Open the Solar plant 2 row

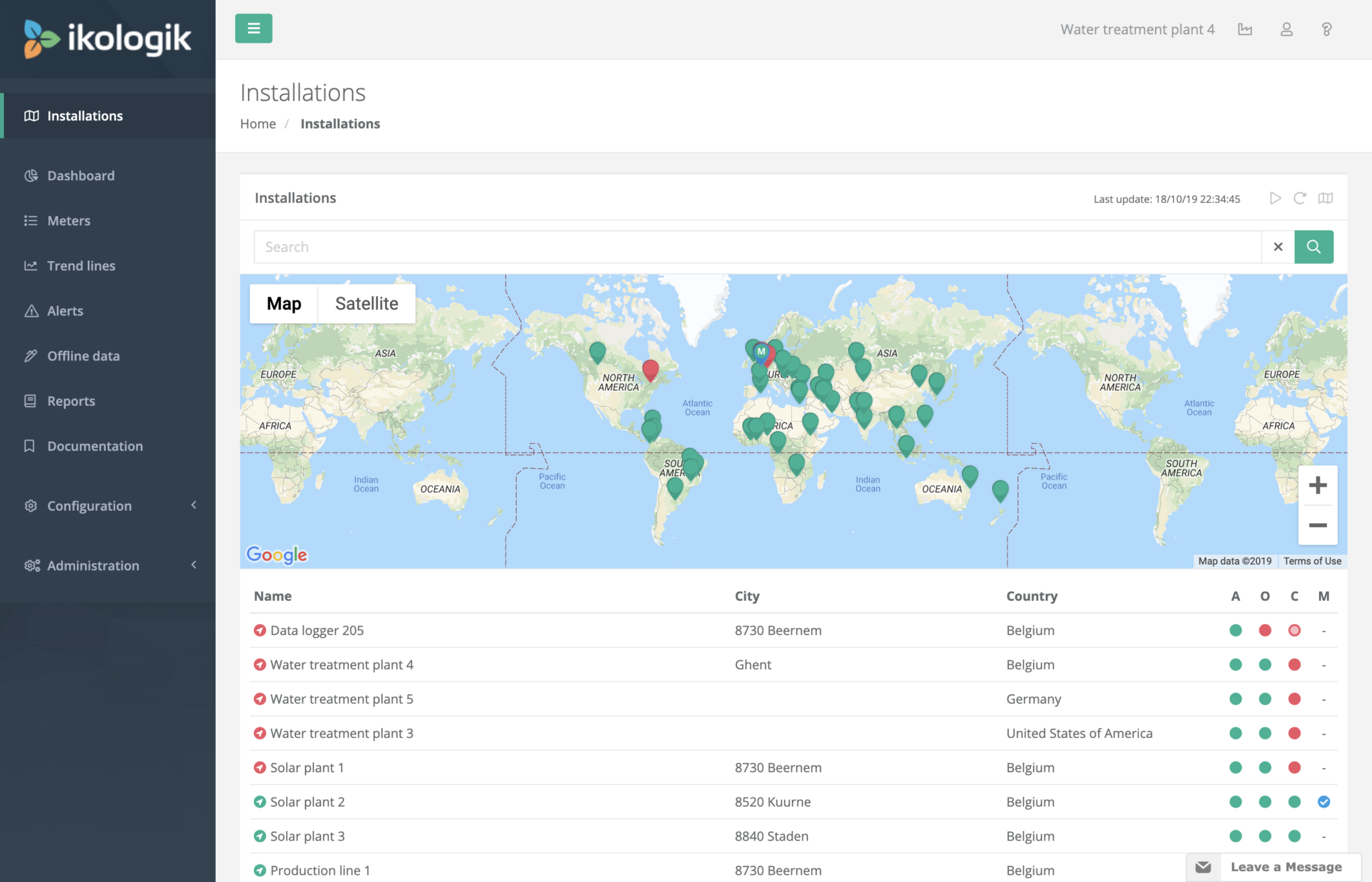click(794, 802)
